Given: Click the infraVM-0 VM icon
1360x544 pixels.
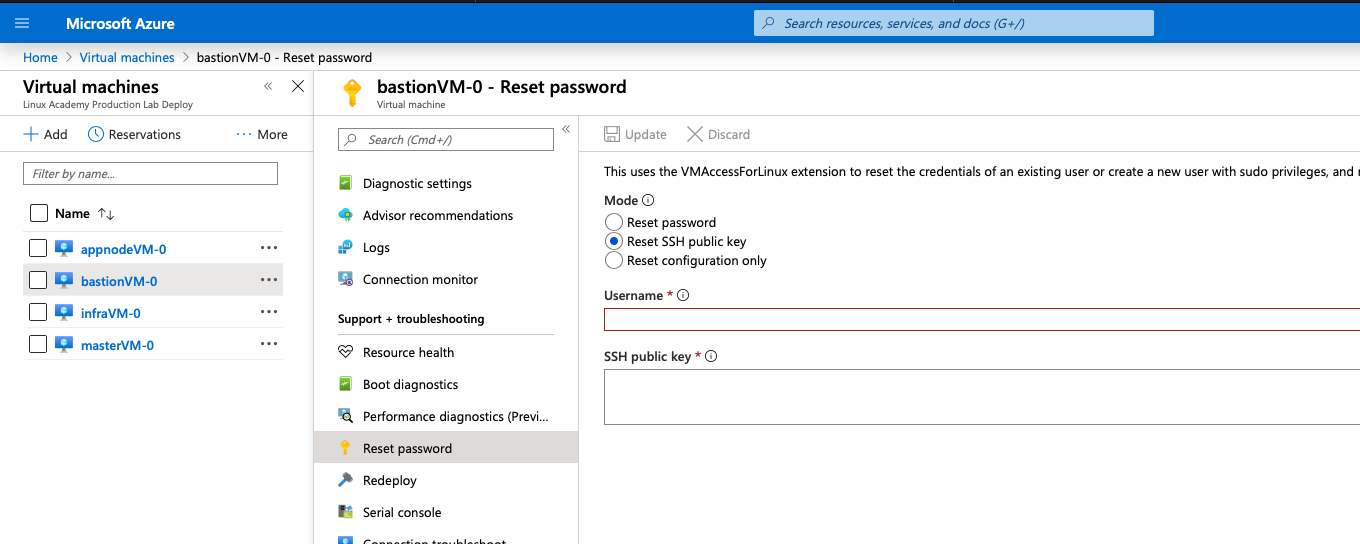Looking at the screenshot, I should coord(64,313).
